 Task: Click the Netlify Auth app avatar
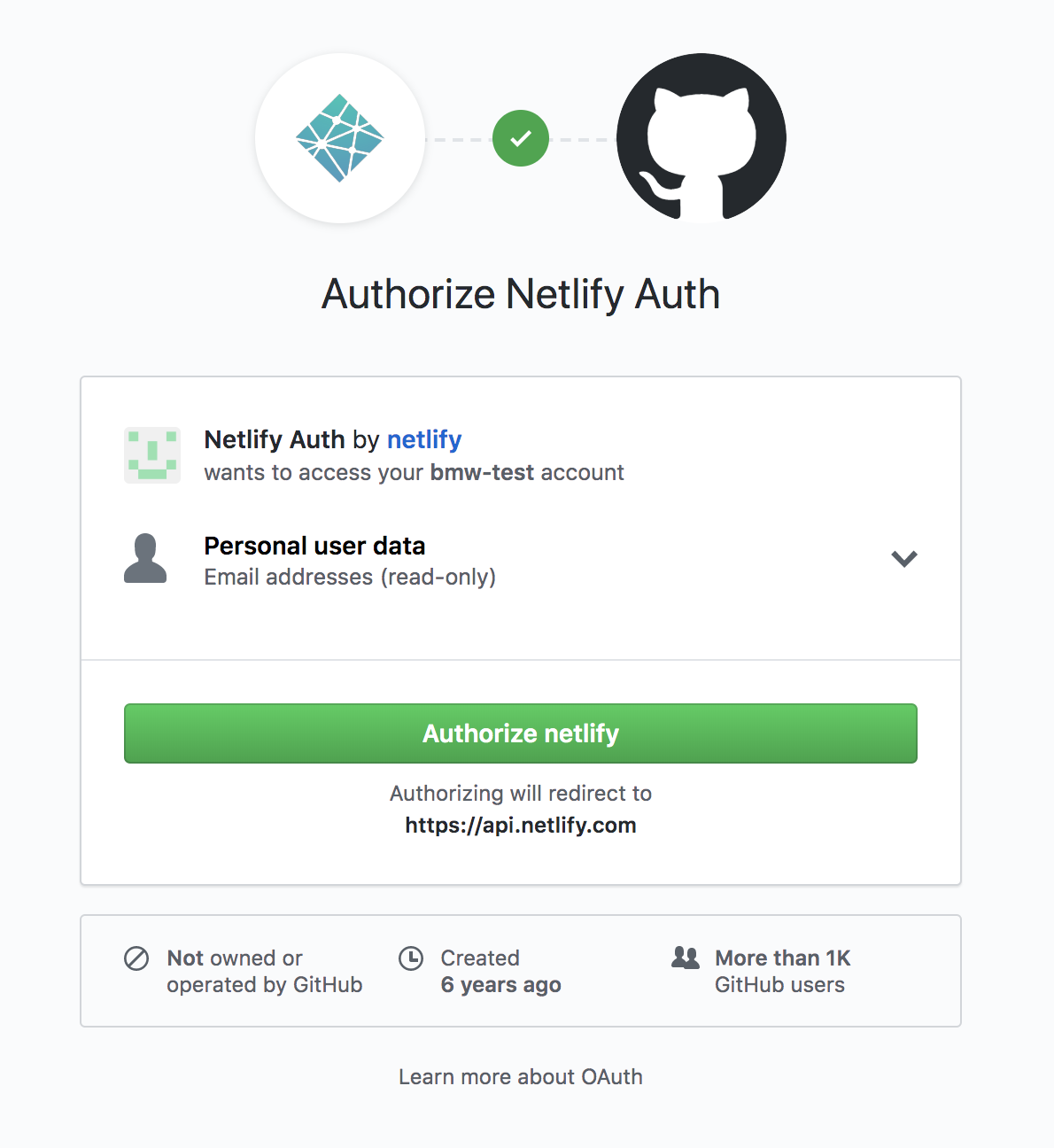151,455
